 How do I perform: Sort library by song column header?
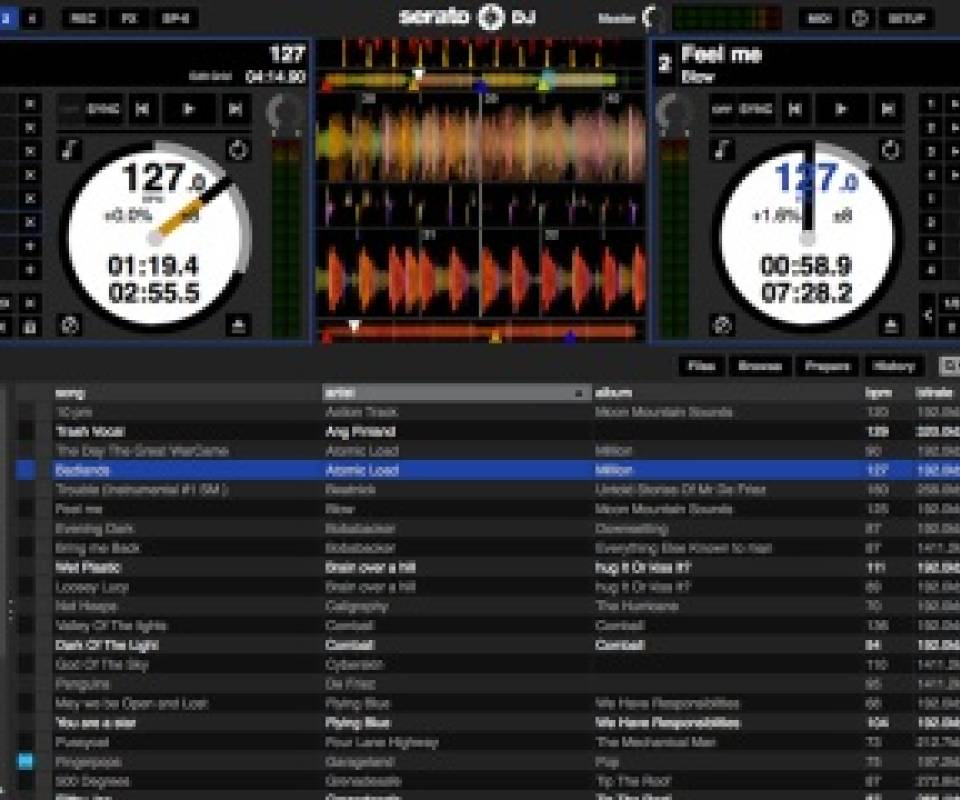[187, 393]
